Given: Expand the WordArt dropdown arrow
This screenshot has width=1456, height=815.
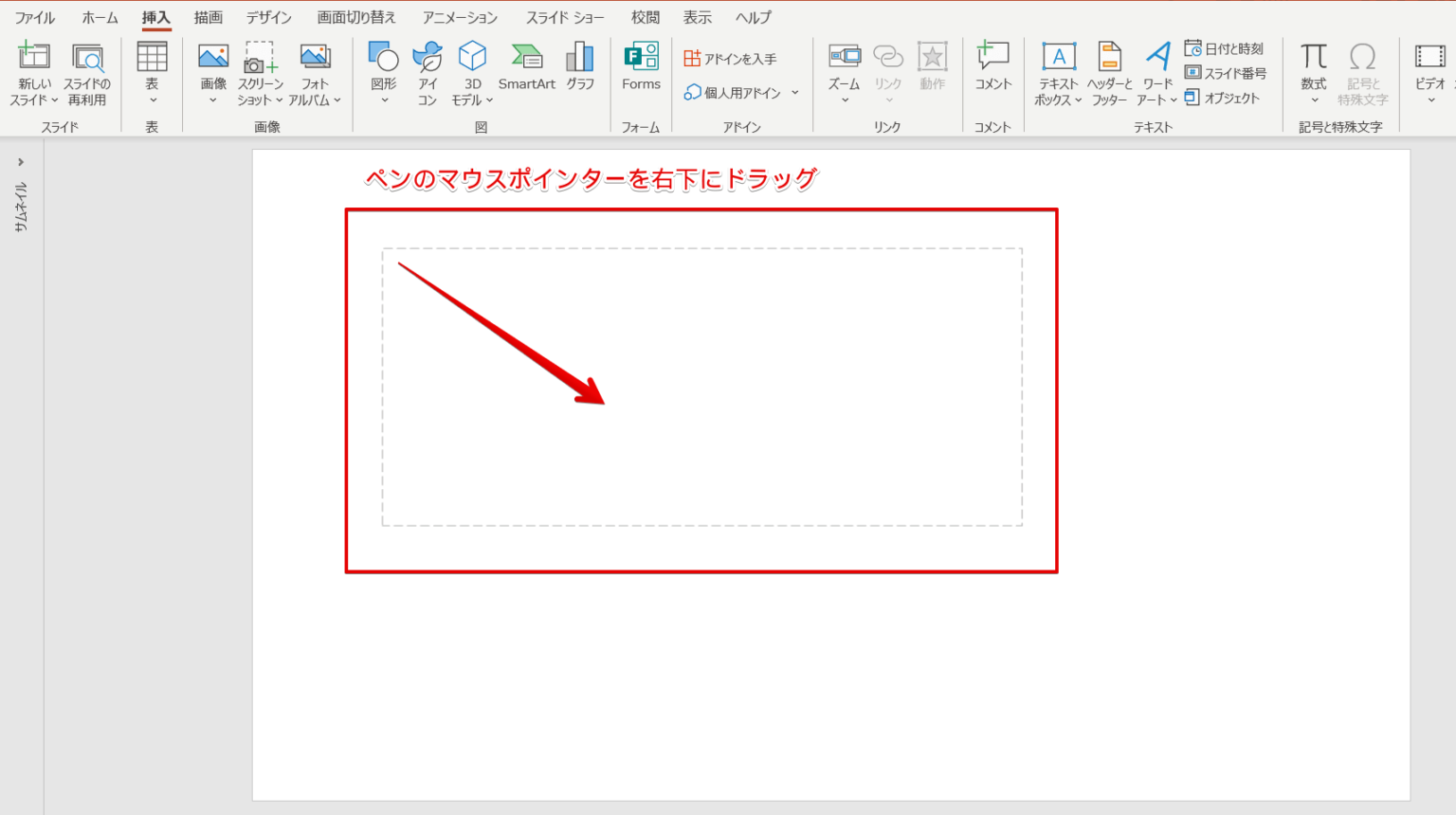Looking at the screenshot, I should [1174, 100].
